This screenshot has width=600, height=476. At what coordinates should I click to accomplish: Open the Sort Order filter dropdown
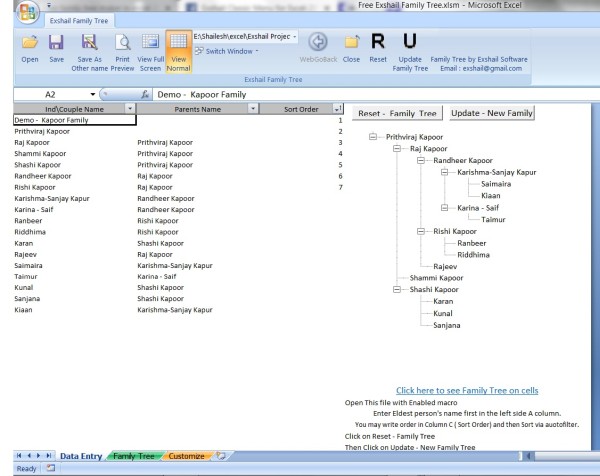(337, 107)
